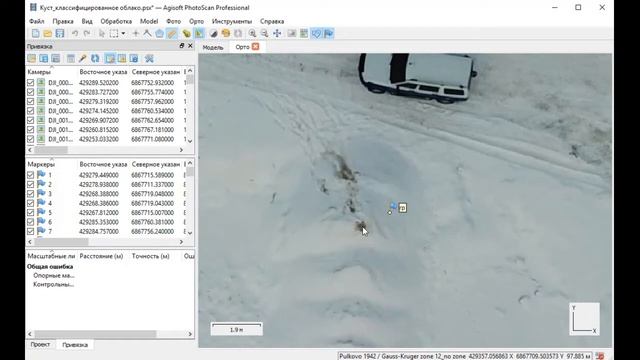
Task: Close the Привязка panel
Action: (190, 46)
